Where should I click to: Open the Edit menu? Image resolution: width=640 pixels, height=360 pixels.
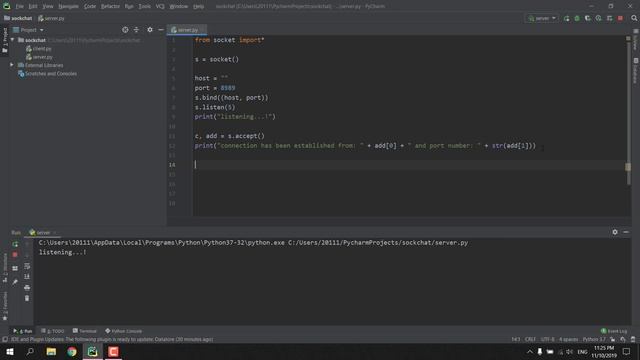click(33, 6)
